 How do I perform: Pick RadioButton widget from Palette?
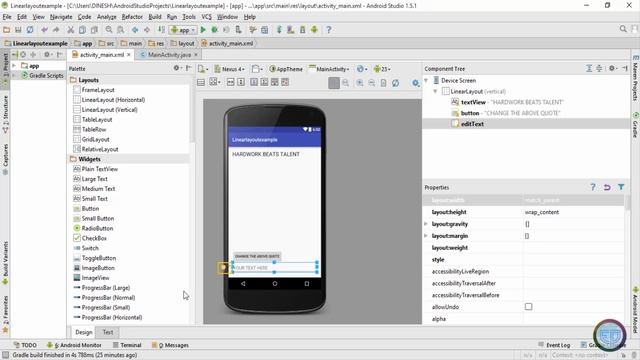[x=93, y=228]
